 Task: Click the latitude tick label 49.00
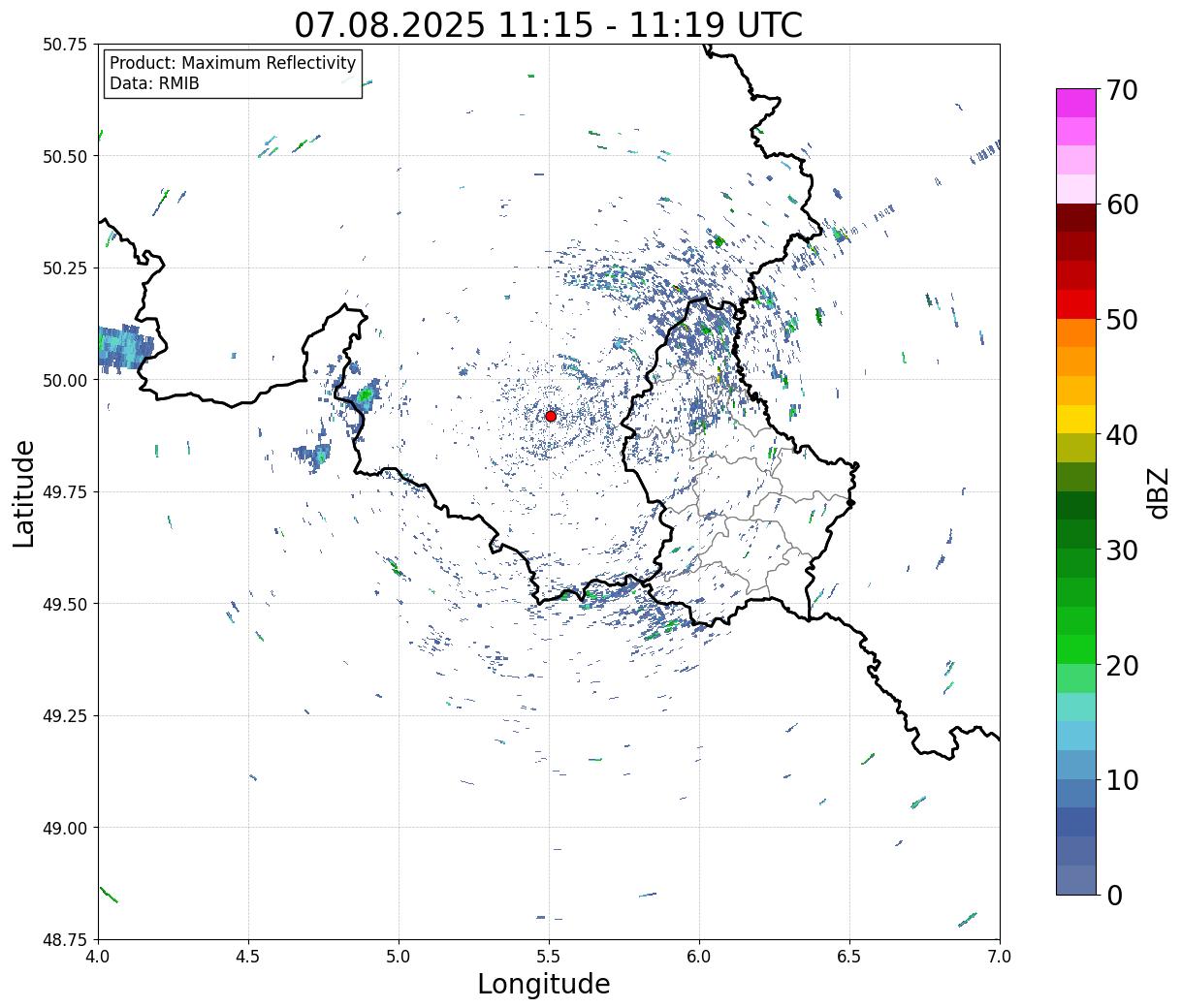click(65, 828)
